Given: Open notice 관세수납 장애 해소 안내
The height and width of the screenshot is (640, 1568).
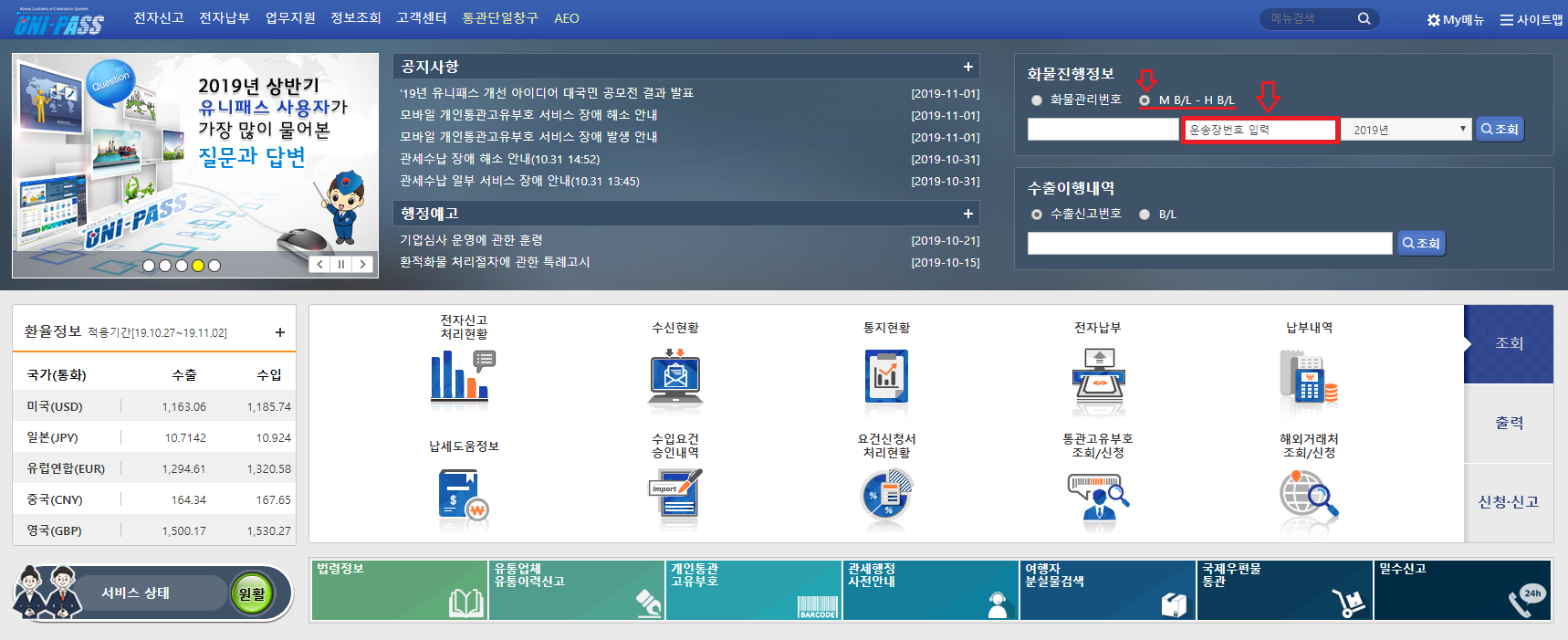Looking at the screenshot, I should pyautogui.click(x=499, y=159).
